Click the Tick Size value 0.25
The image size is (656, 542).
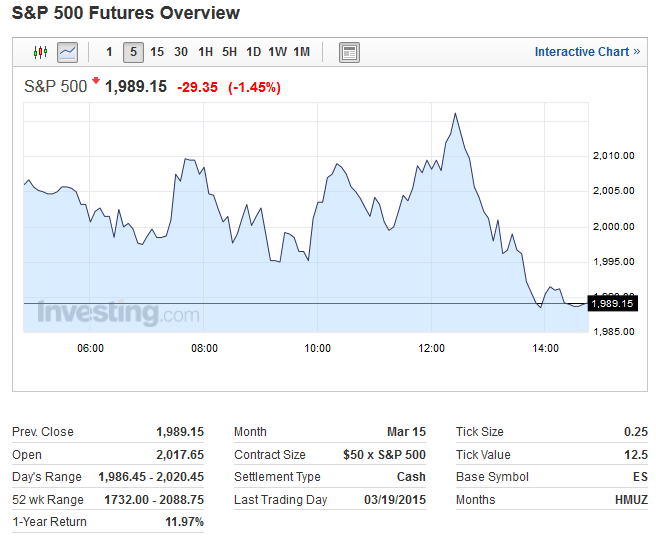coord(636,432)
